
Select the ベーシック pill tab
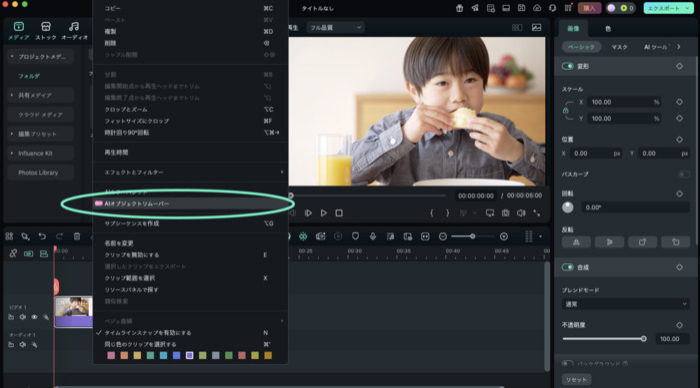(x=581, y=47)
